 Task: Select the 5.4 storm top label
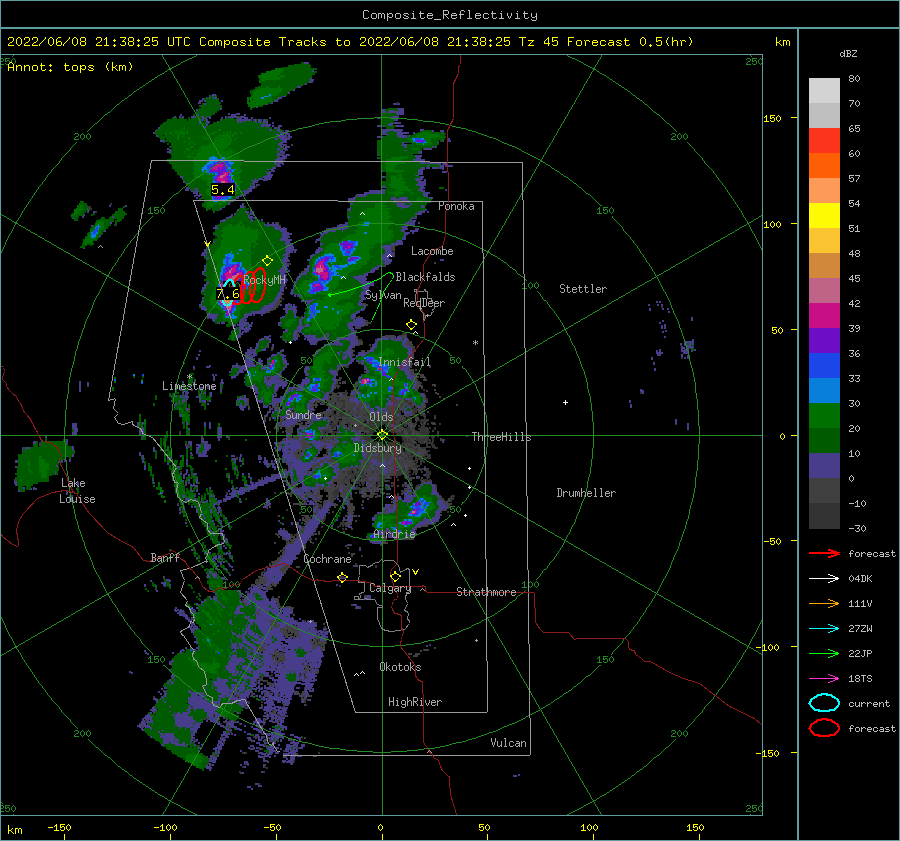tap(223, 189)
